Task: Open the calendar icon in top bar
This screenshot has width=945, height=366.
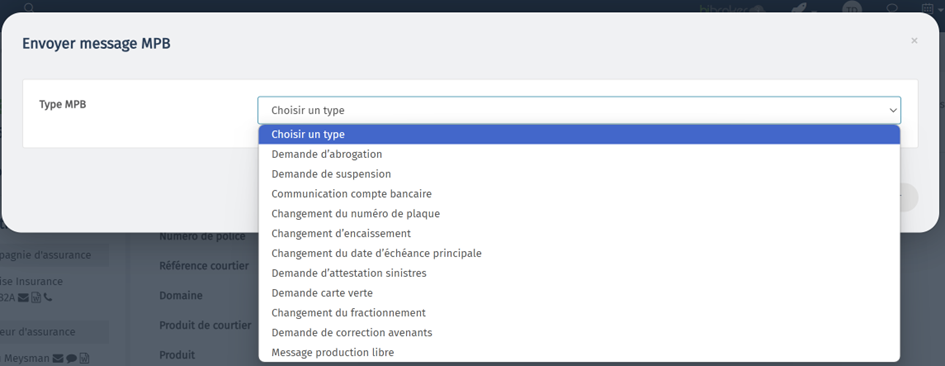Action: tap(928, 8)
